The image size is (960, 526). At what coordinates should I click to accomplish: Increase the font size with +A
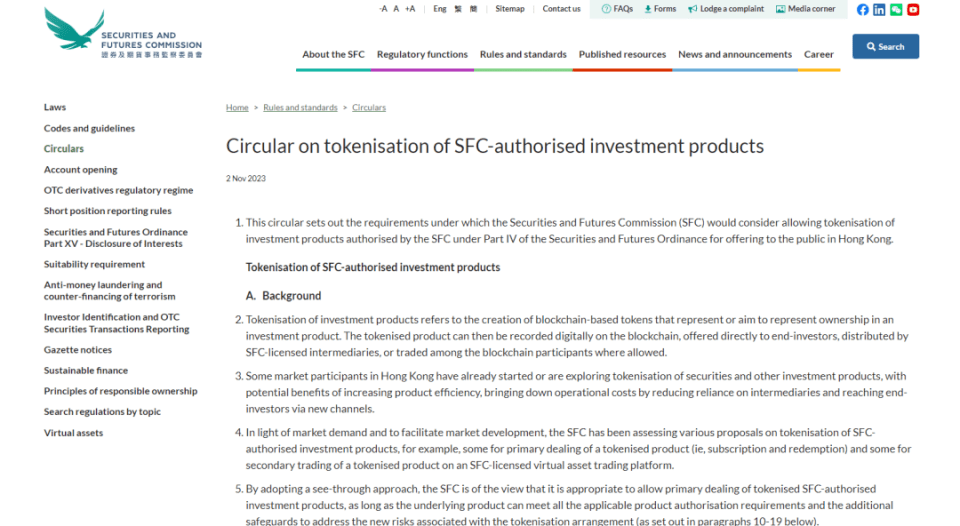(x=410, y=9)
